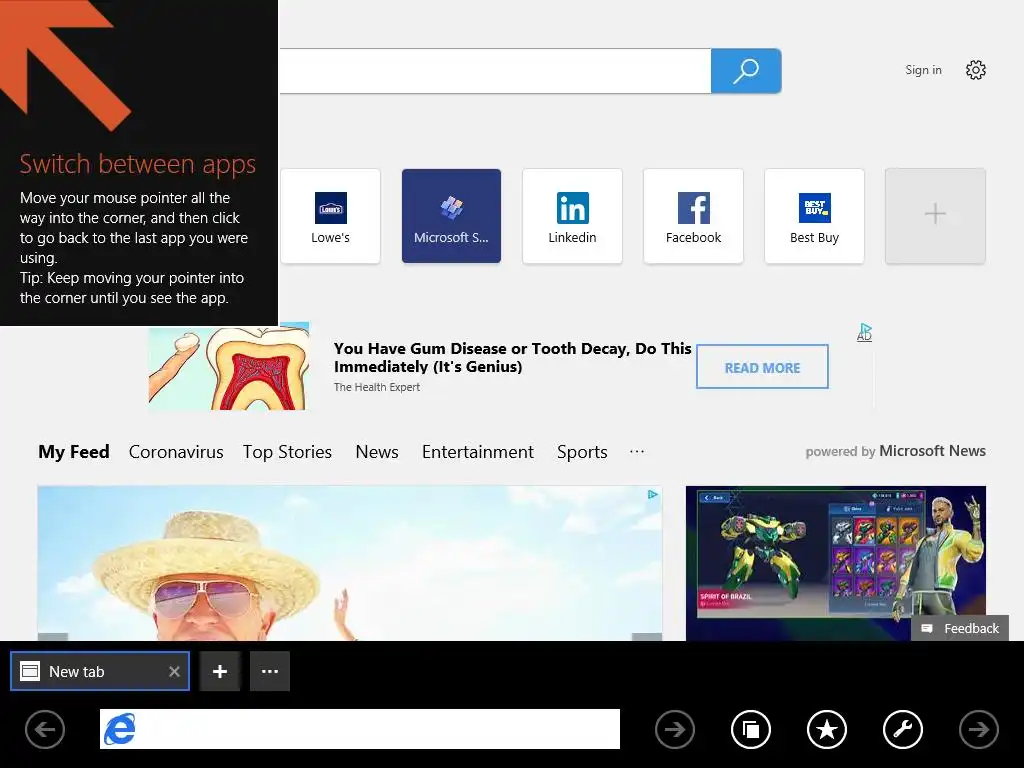Image resolution: width=1024 pixels, height=768 pixels.
Task: Switch to the Sports tab
Action: click(582, 451)
